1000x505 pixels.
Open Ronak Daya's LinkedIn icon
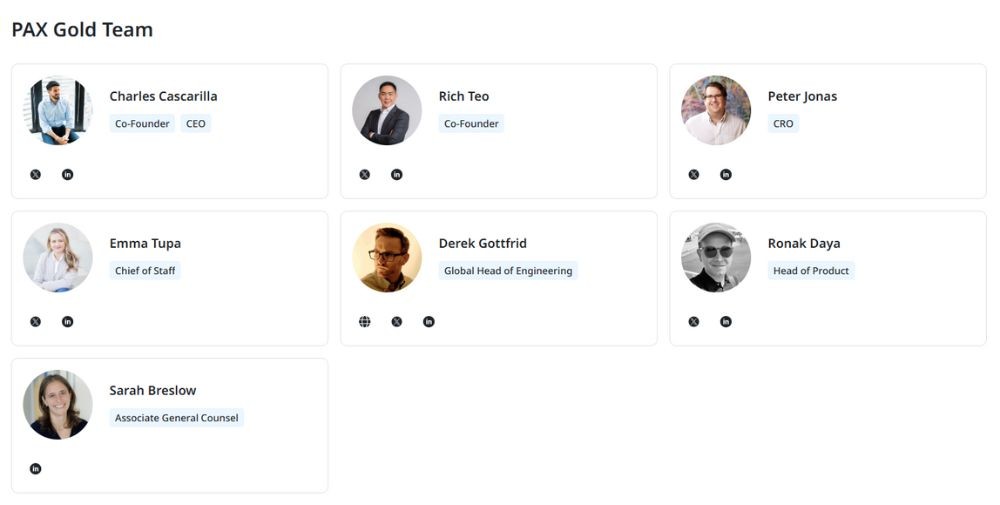[x=726, y=322]
